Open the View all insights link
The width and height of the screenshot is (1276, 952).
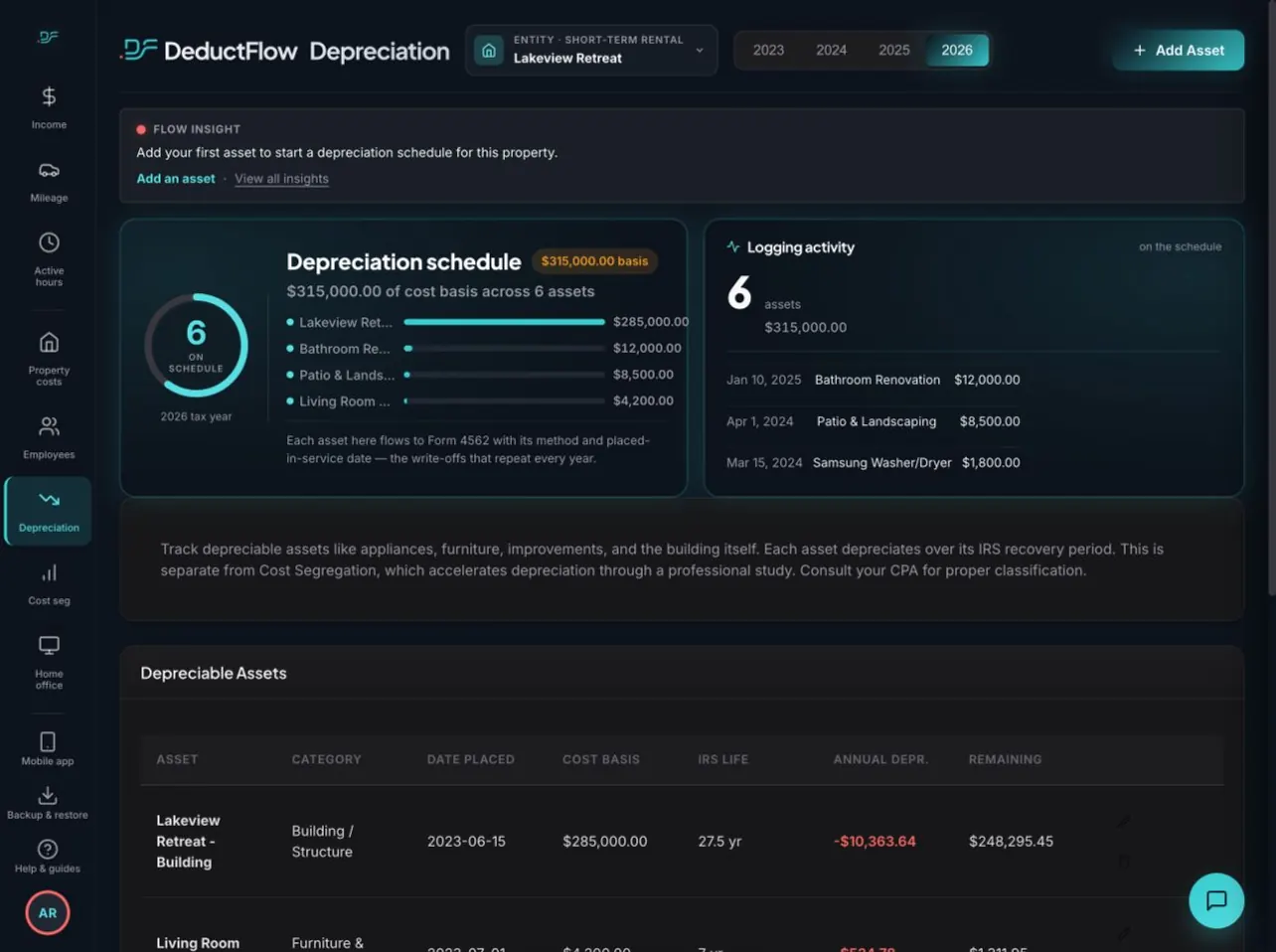281,179
